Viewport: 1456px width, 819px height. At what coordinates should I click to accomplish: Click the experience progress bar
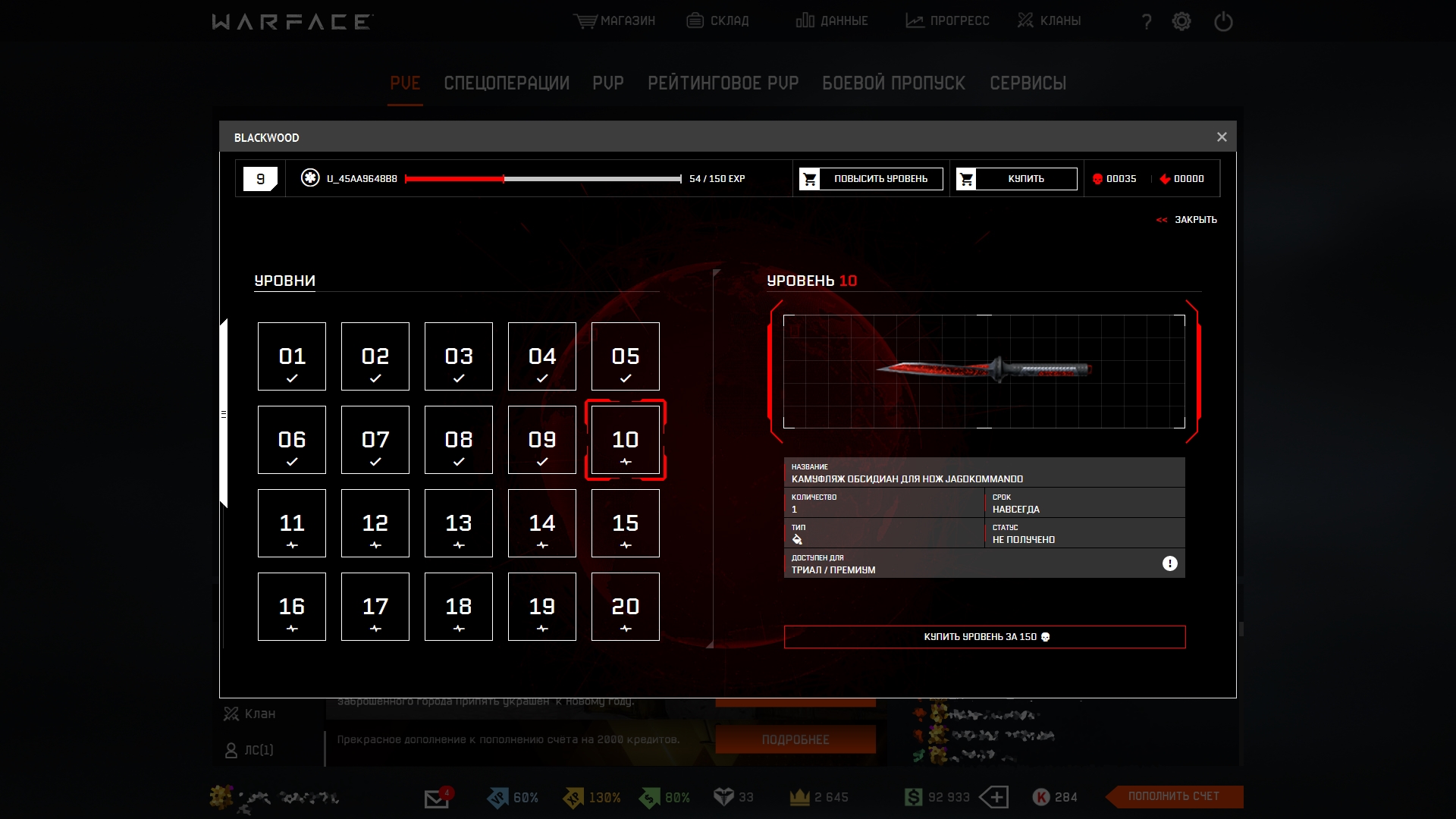543,179
